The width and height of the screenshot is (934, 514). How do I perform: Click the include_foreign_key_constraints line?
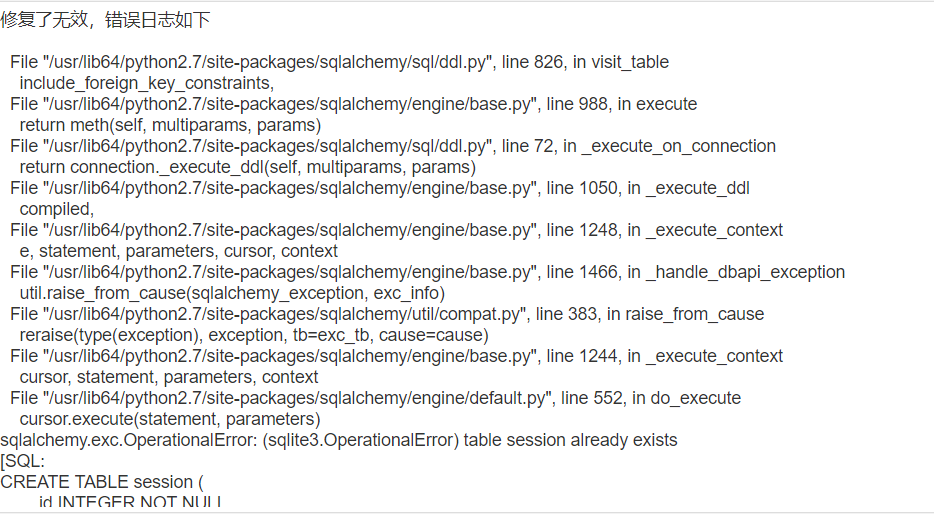click(147, 83)
